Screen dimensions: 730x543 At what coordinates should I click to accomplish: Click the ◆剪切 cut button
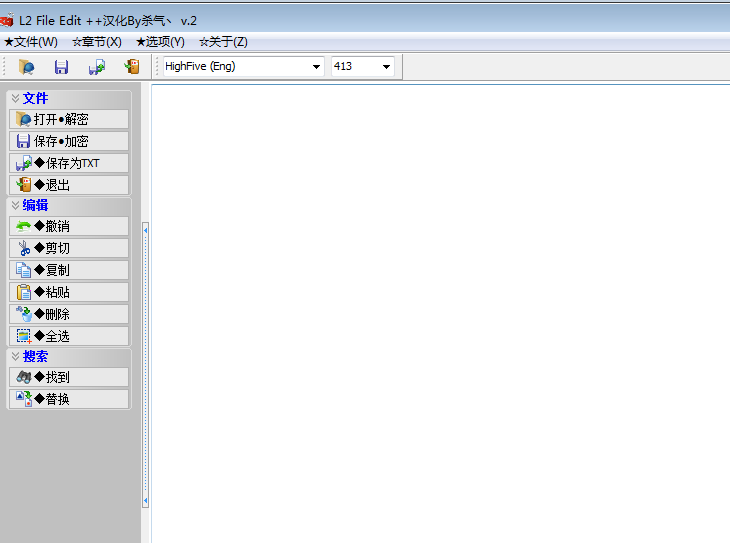(69, 248)
